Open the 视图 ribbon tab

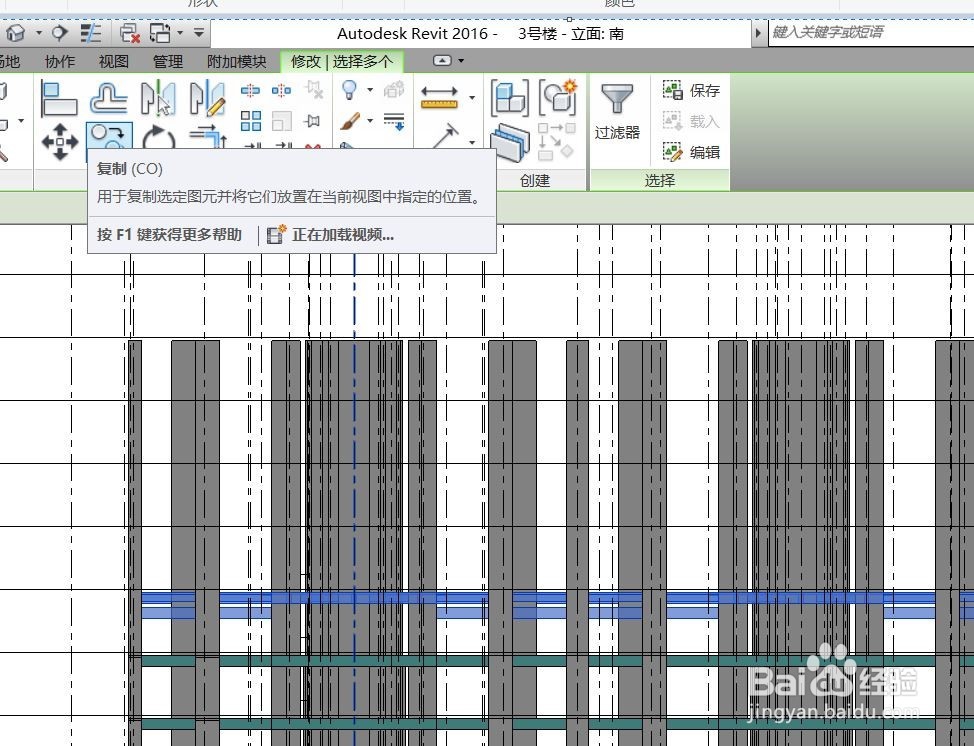pyautogui.click(x=114, y=61)
